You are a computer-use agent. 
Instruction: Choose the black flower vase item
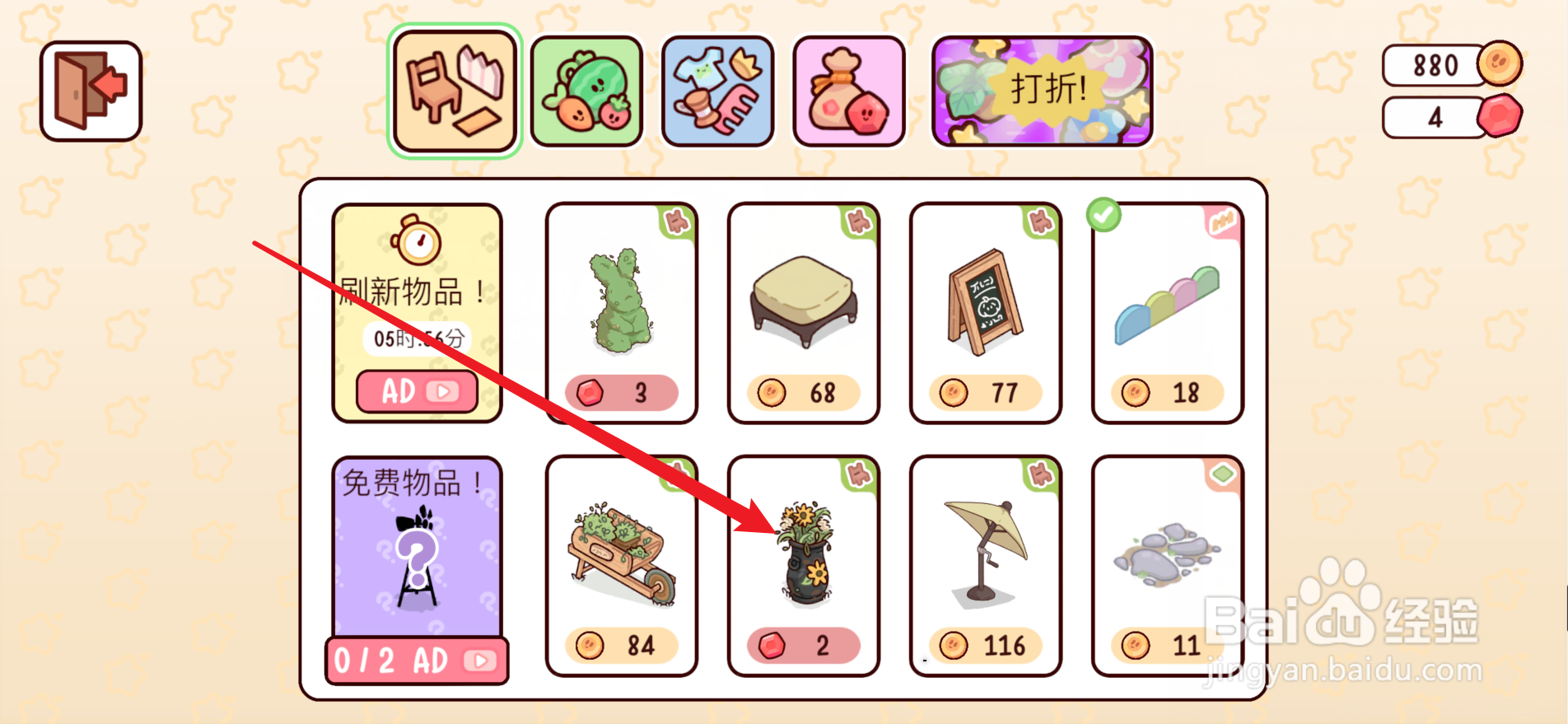tap(804, 566)
